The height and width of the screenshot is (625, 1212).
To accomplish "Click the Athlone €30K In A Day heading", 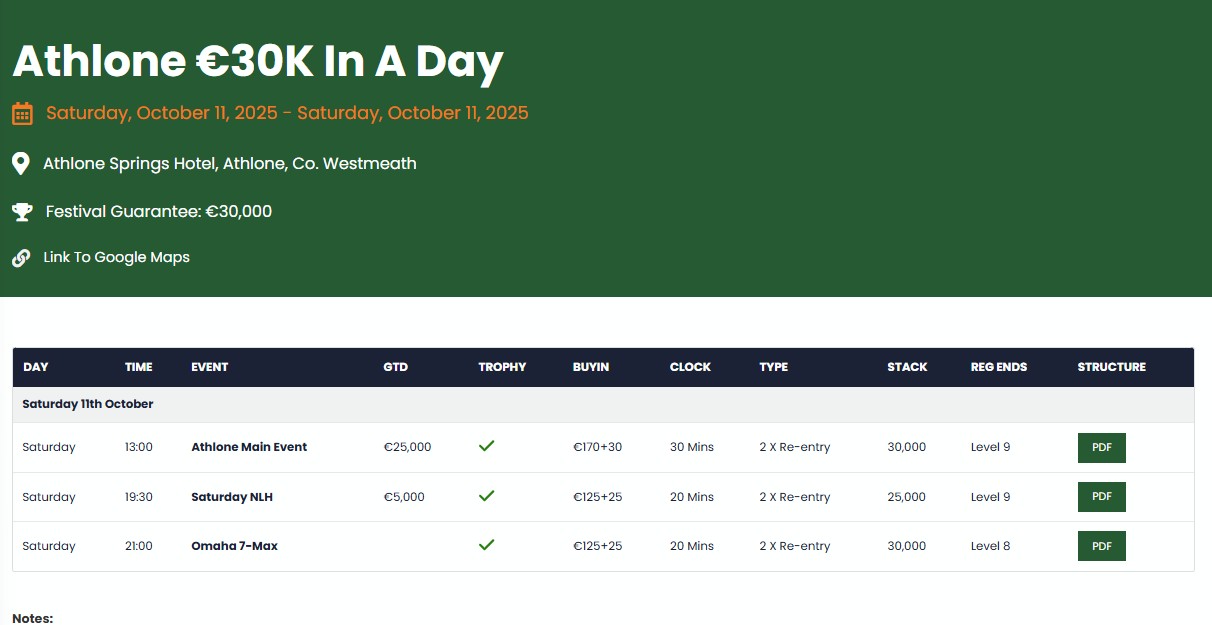I will coord(258,62).
